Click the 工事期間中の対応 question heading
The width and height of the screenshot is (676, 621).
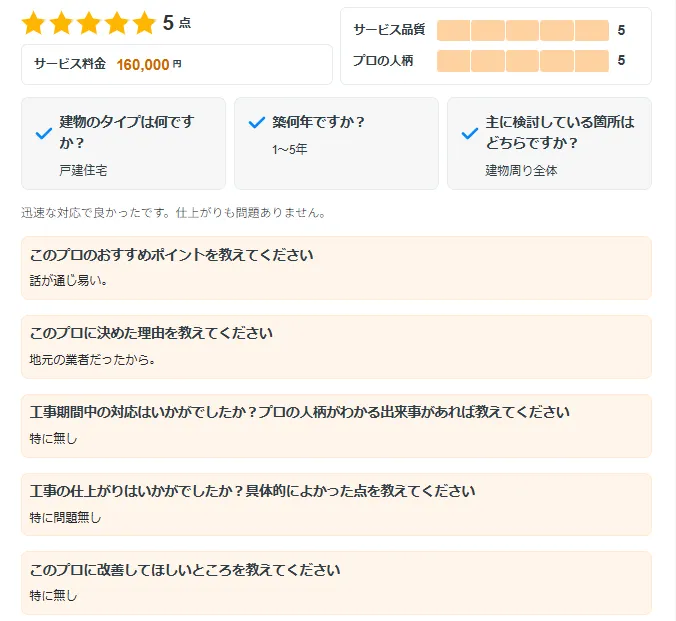300,412
